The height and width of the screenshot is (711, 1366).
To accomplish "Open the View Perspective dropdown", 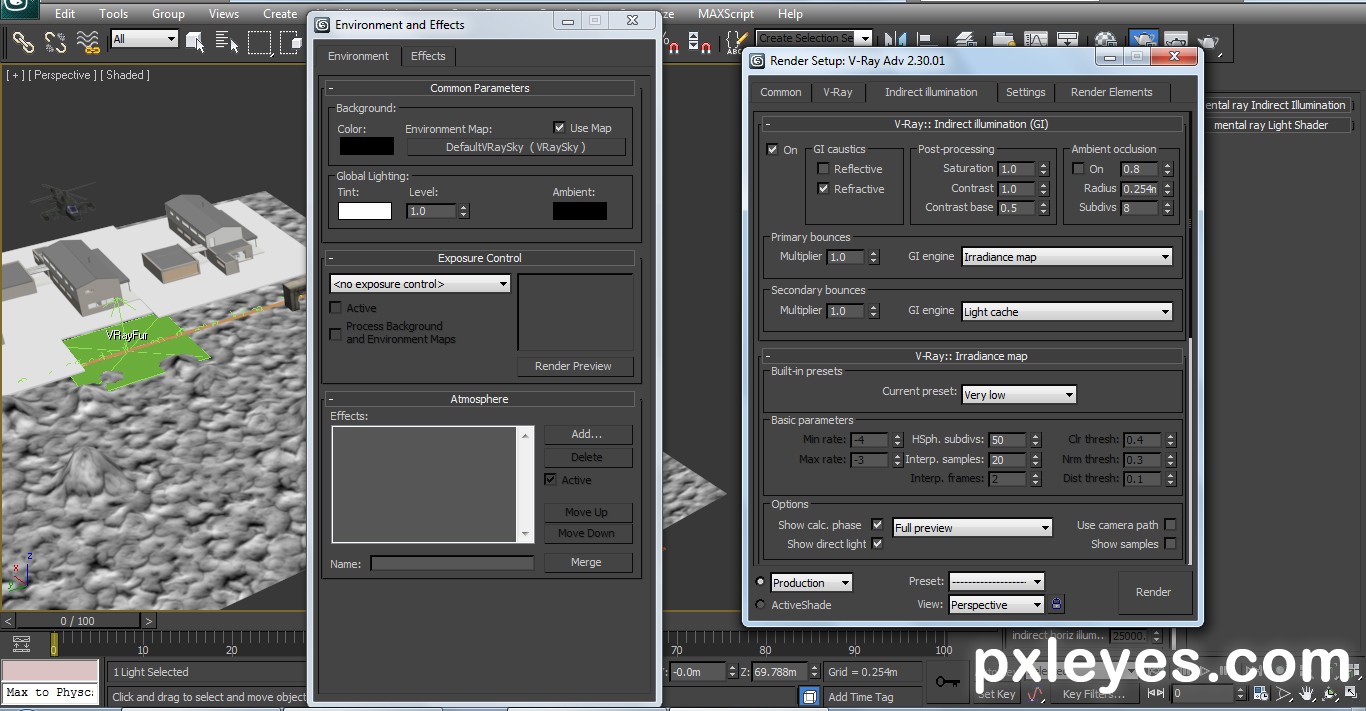I will (996, 605).
